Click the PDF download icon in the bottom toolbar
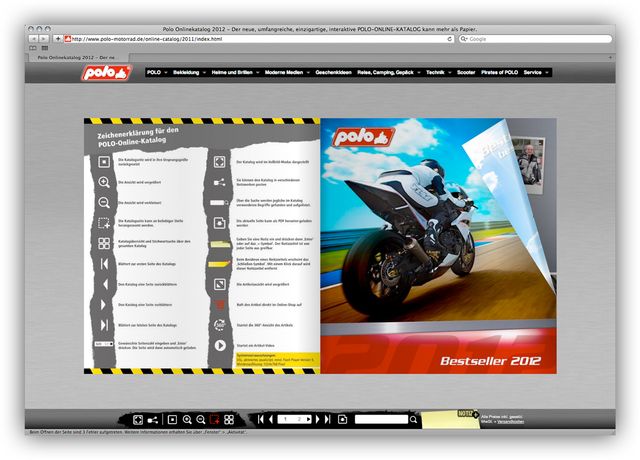The height and width of the screenshot is (460, 640). pyautogui.click(x=342, y=419)
